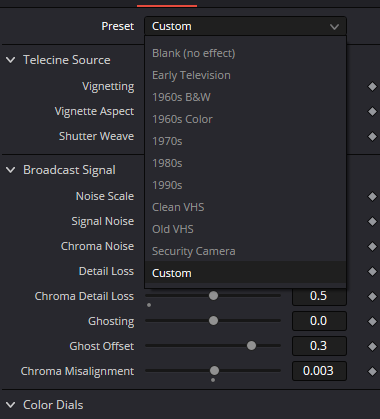Choose the 1970s preset
The height and width of the screenshot is (419, 380).
pos(245,141)
